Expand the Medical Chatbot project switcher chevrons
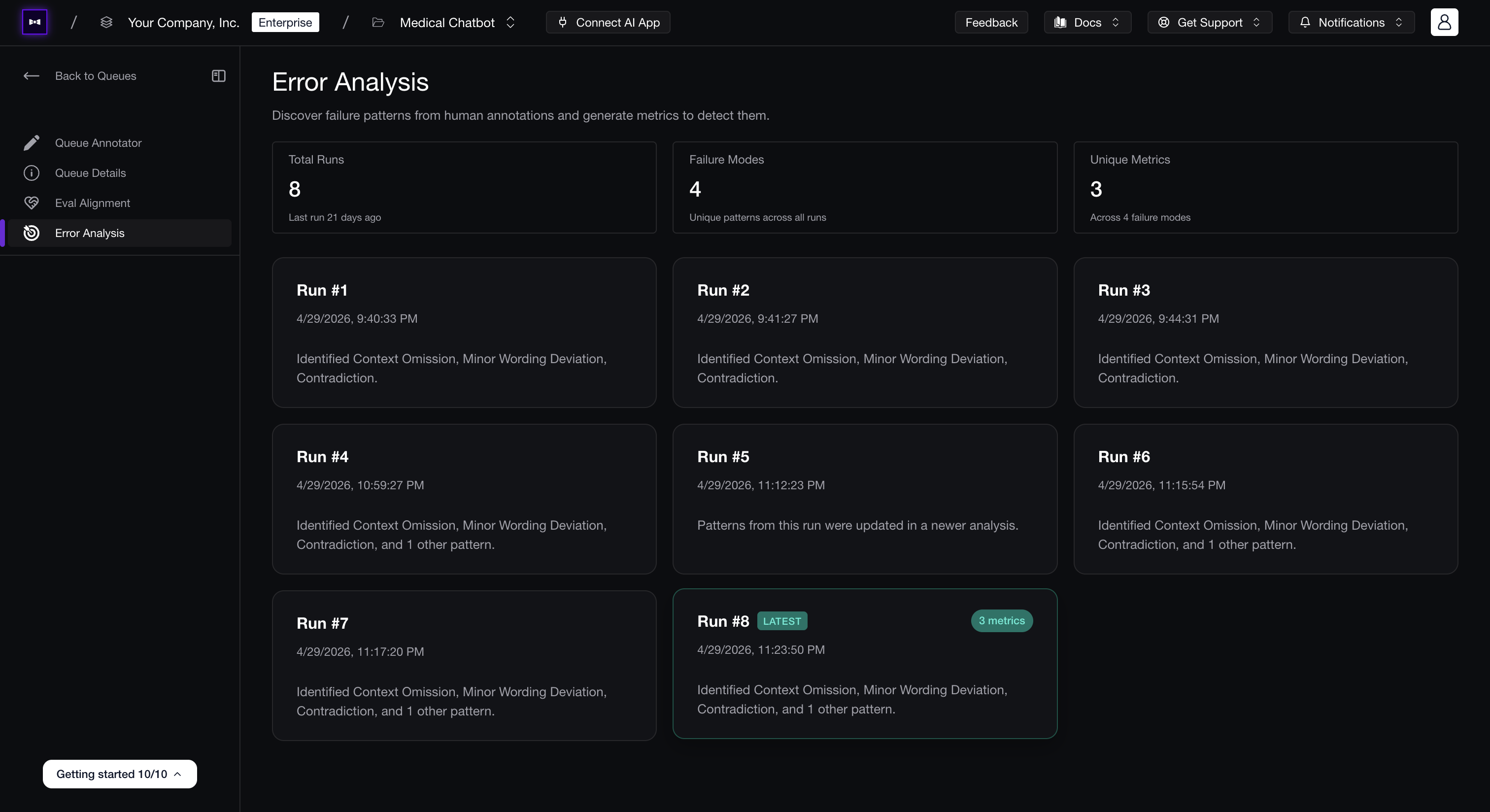The image size is (1490, 812). [x=510, y=22]
